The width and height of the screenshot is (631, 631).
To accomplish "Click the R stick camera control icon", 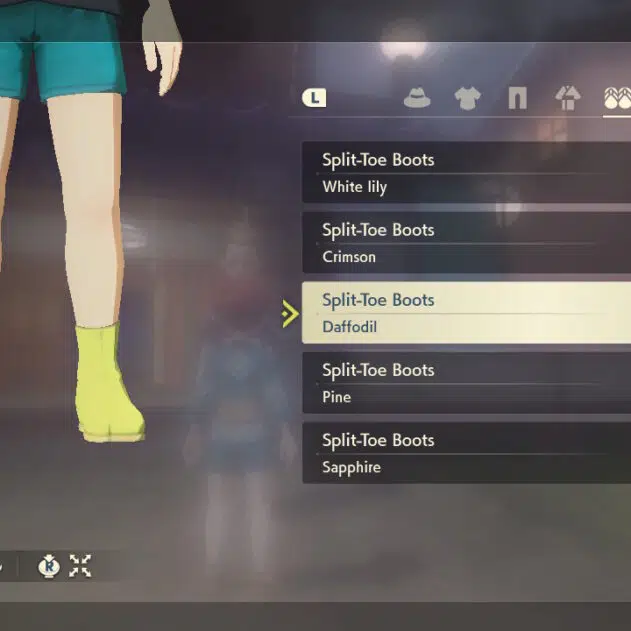I will (49, 566).
